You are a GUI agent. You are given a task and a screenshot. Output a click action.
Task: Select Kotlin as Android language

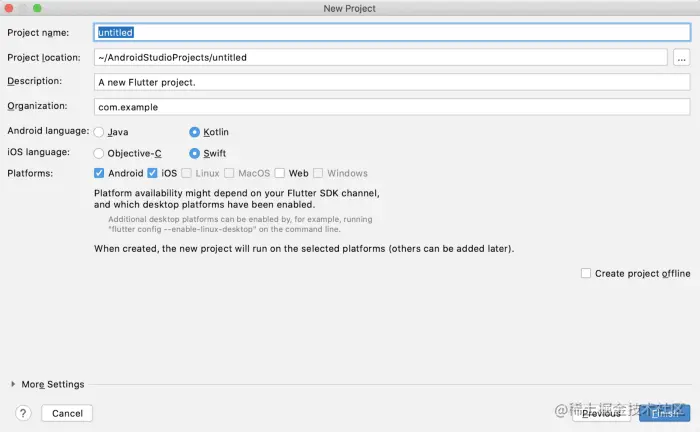195,132
